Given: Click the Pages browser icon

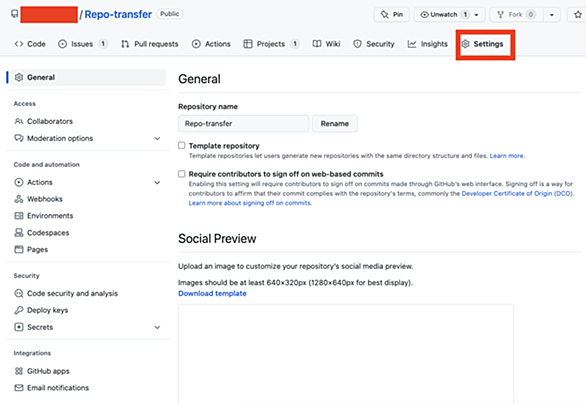Looking at the screenshot, I should point(19,250).
